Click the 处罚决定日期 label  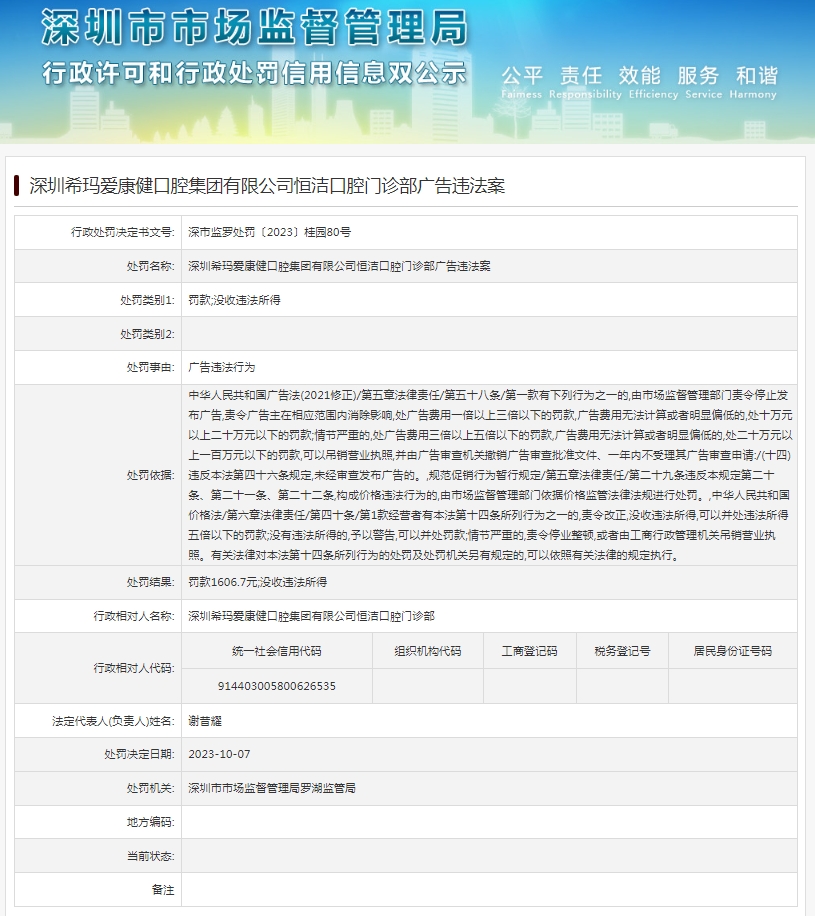coord(139,754)
